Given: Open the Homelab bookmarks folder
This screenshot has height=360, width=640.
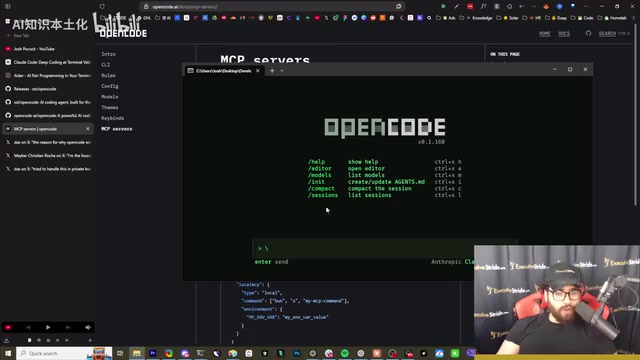Looking at the screenshot, I should click(x=612, y=18).
